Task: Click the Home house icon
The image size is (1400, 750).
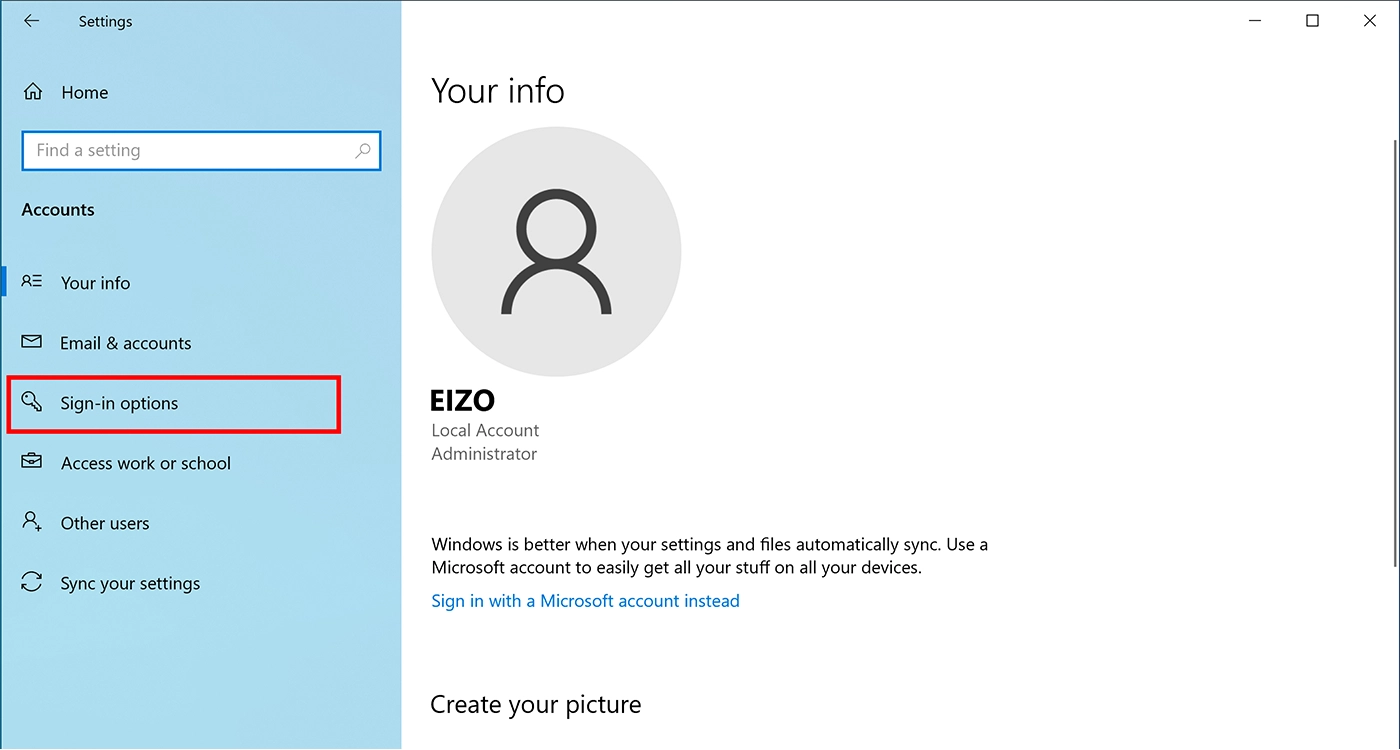Action: (x=33, y=92)
